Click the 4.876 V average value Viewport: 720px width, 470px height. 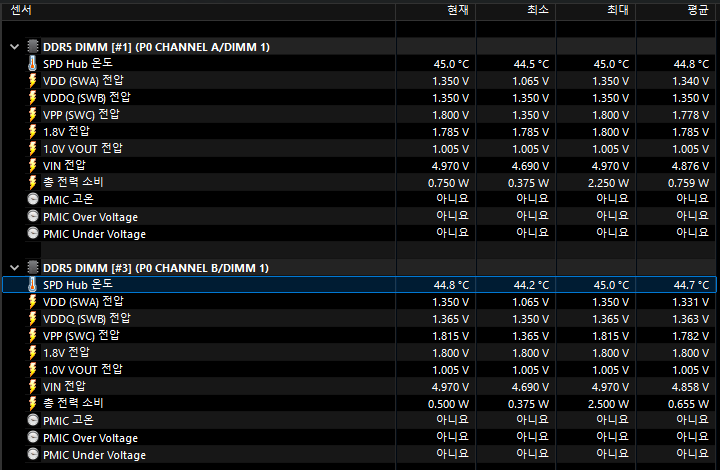coord(691,166)
